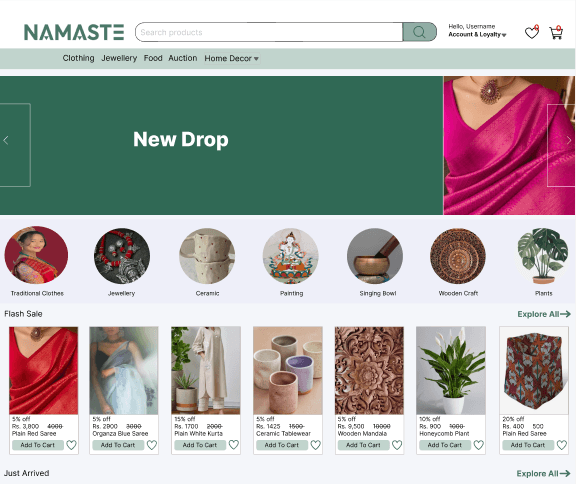Select the Singing Bowl category circle
This screenshot has width=576, height=484.
pyautogui.click(x=375, y=256)
